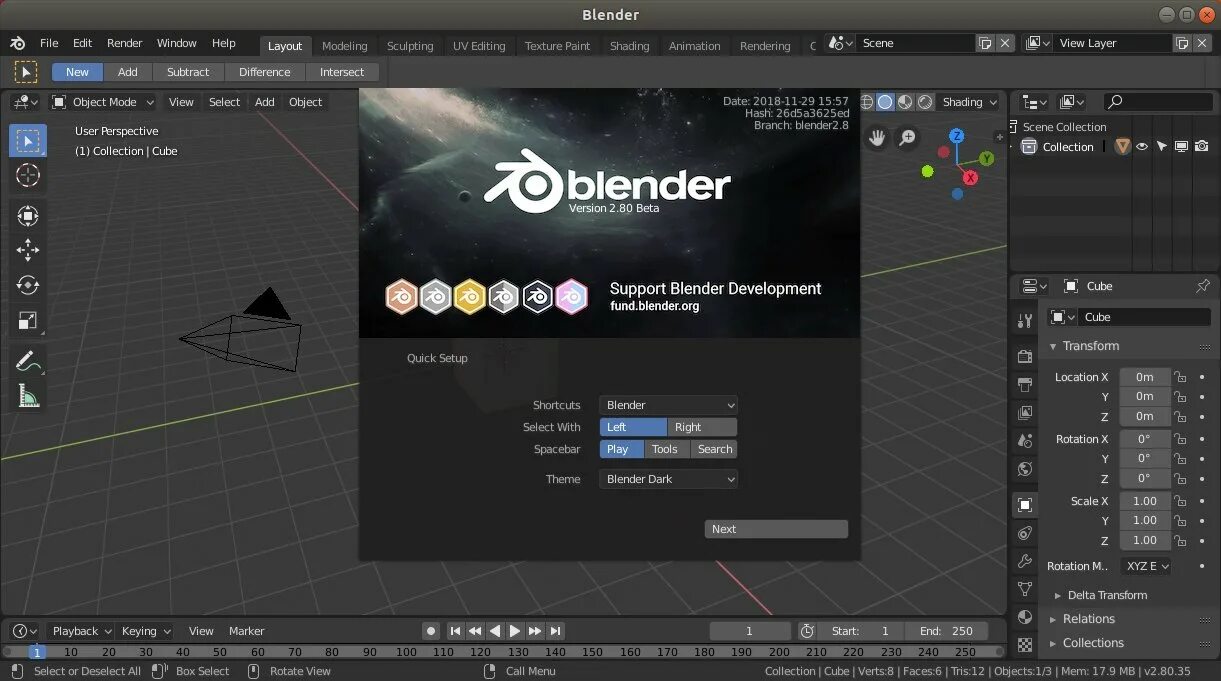Open the File menu
1221x681 pixels.
point(49,43)
